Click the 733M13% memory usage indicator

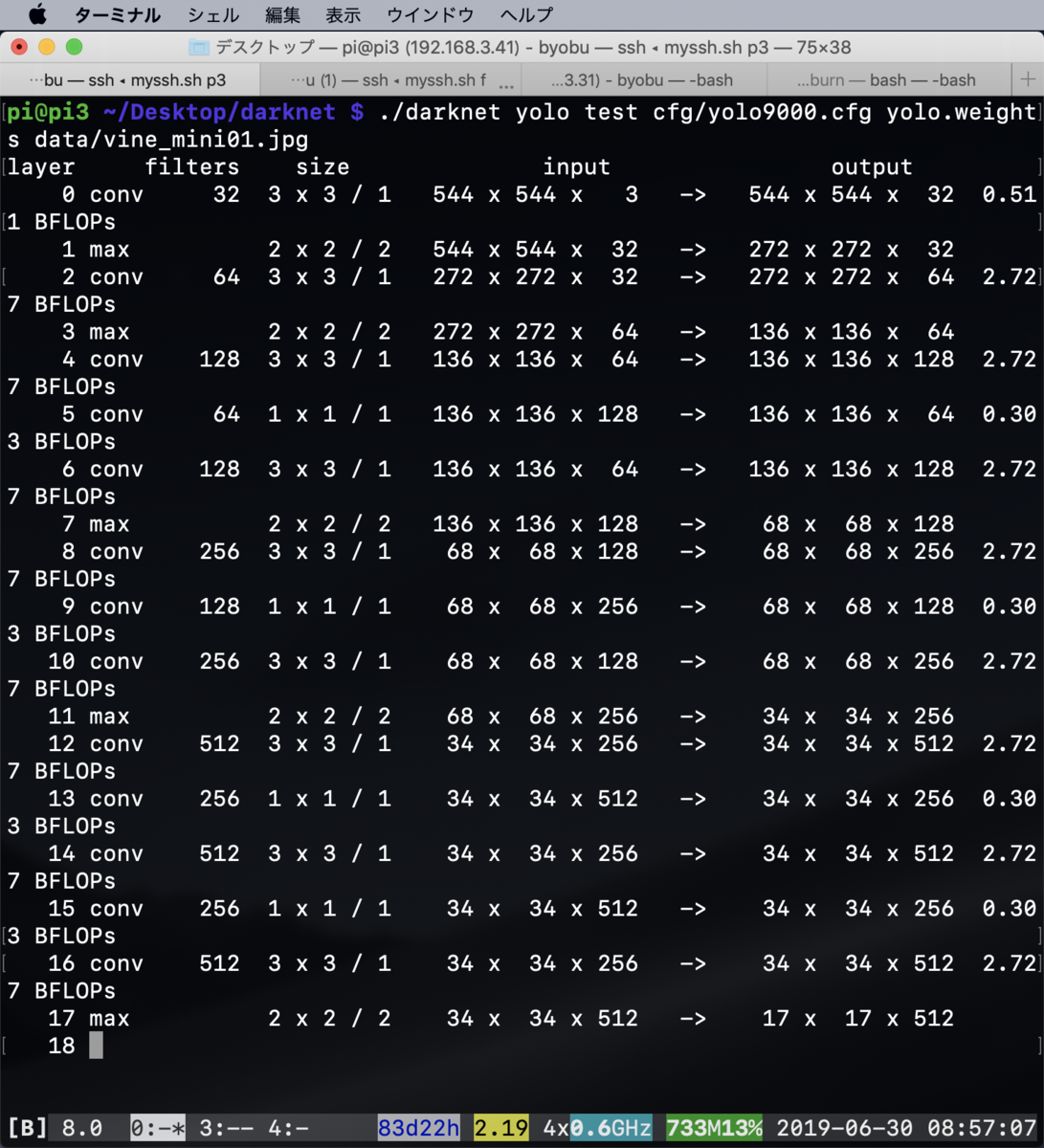pyautogui.click(x=714, y=1128)
